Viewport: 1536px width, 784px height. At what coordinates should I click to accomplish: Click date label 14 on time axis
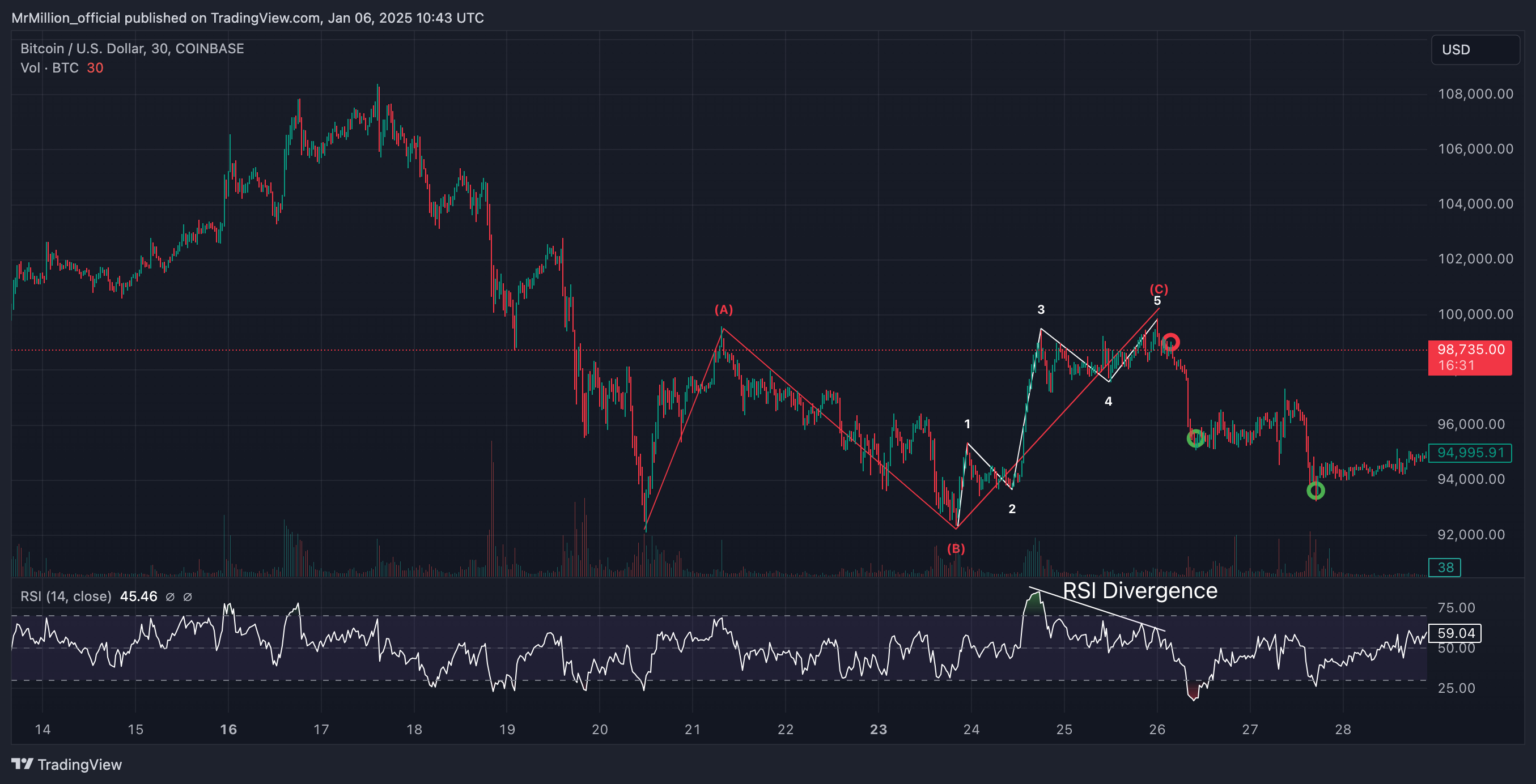(43, 729)
